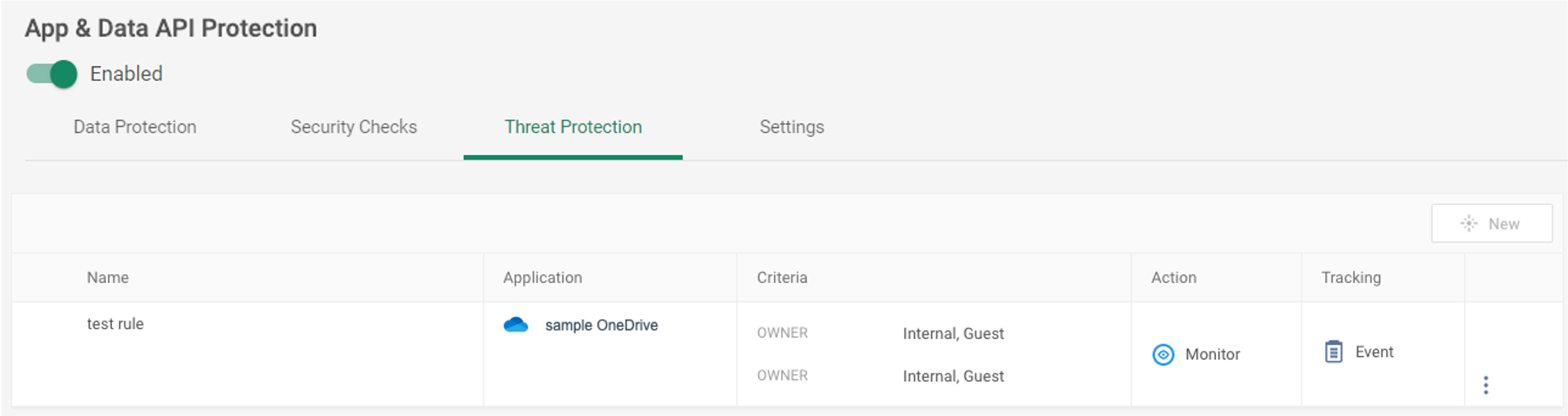1568x416 pixels.
Task: Click the Name column header
Action: 108,278
